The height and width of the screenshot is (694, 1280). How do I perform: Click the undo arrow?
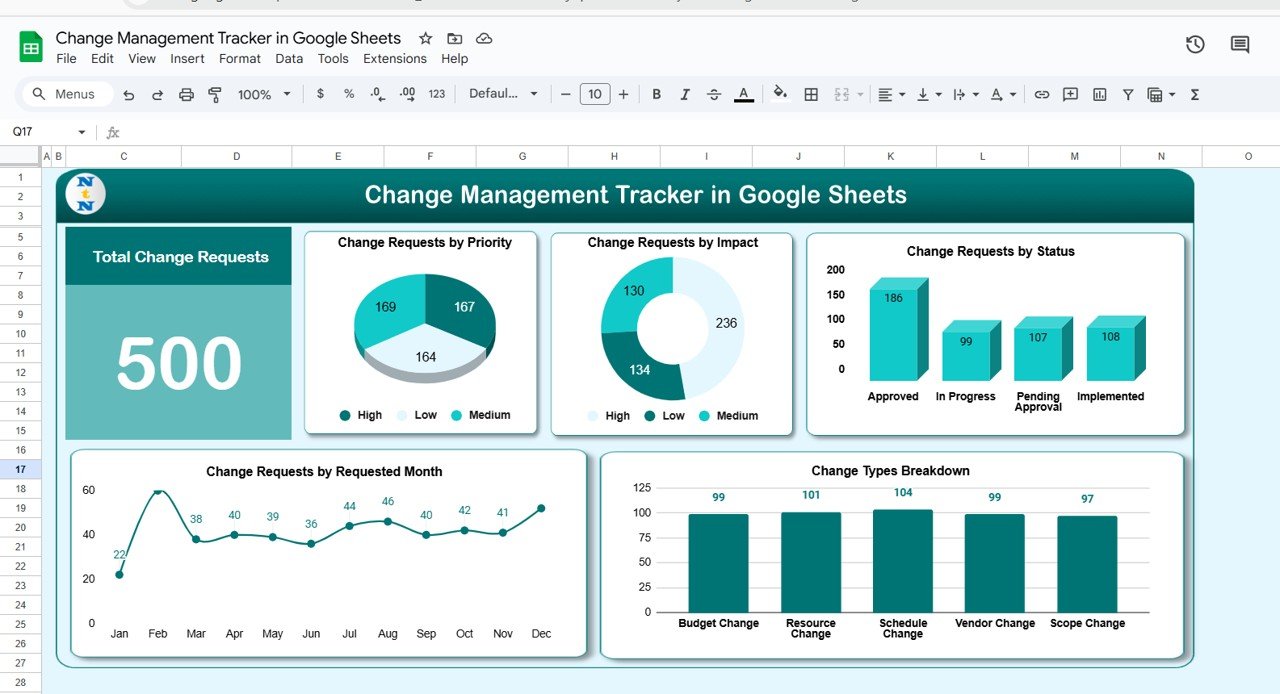click(x=129, y=94)
